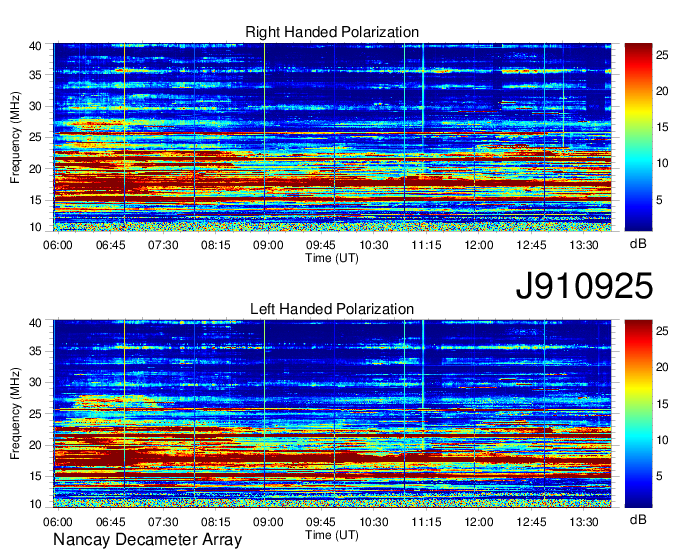680x552 pixels.
Task: Click the "Left Handed Polarization" plot title
Action: [332, 309]
